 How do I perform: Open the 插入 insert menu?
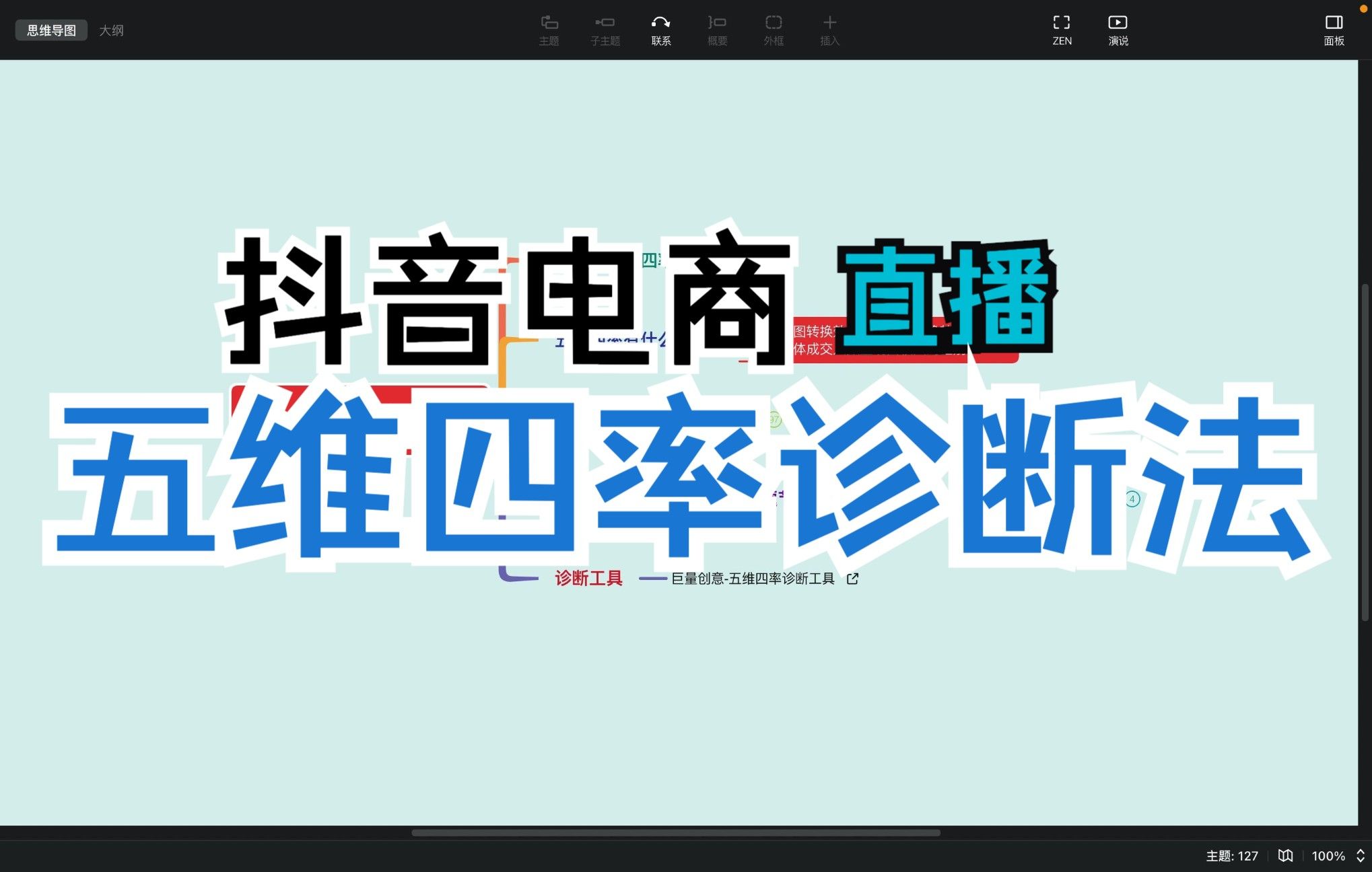tap(830, 30)
